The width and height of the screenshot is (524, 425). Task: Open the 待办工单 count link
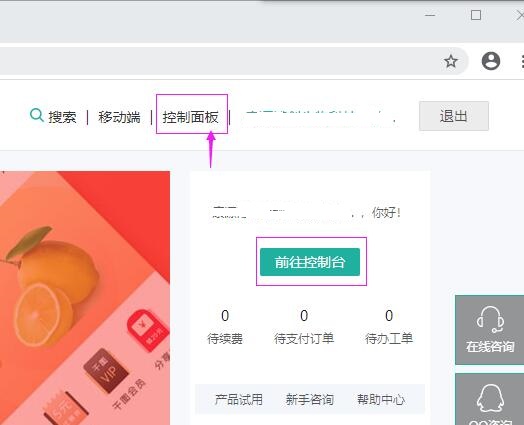pos(389,326)
